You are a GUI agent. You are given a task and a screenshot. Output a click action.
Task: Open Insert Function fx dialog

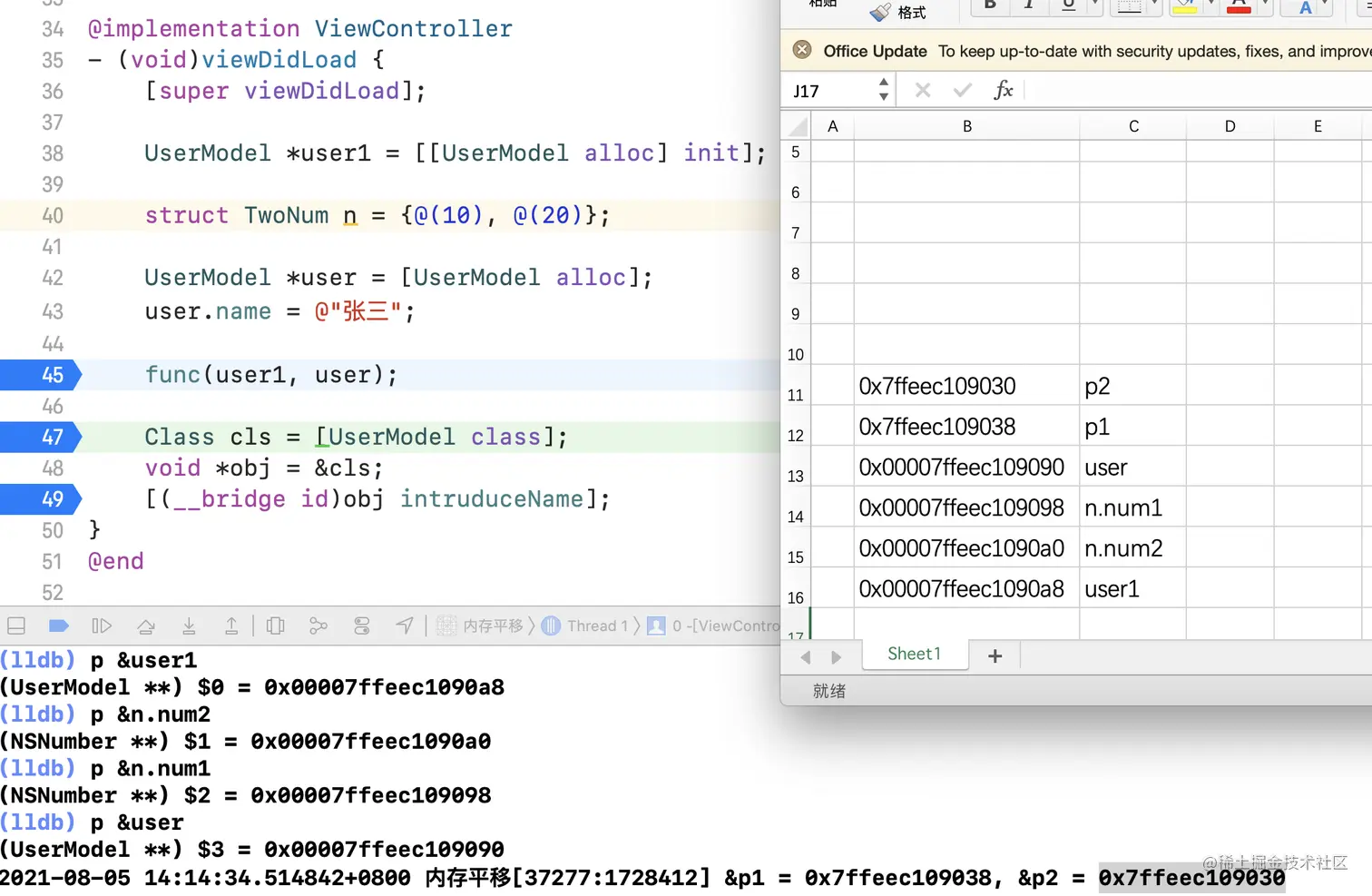pos(1003,90)
